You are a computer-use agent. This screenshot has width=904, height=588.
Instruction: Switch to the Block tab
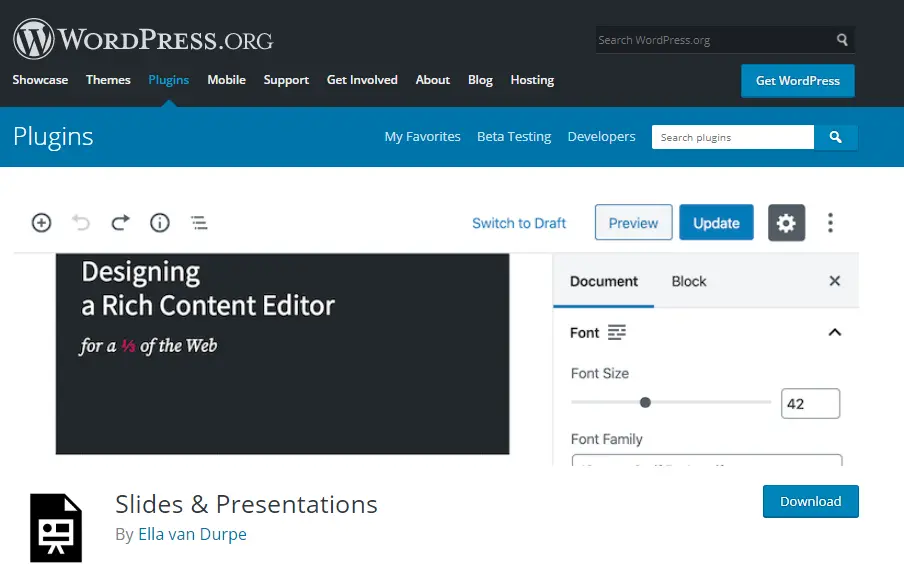click(x=689, y=281)
